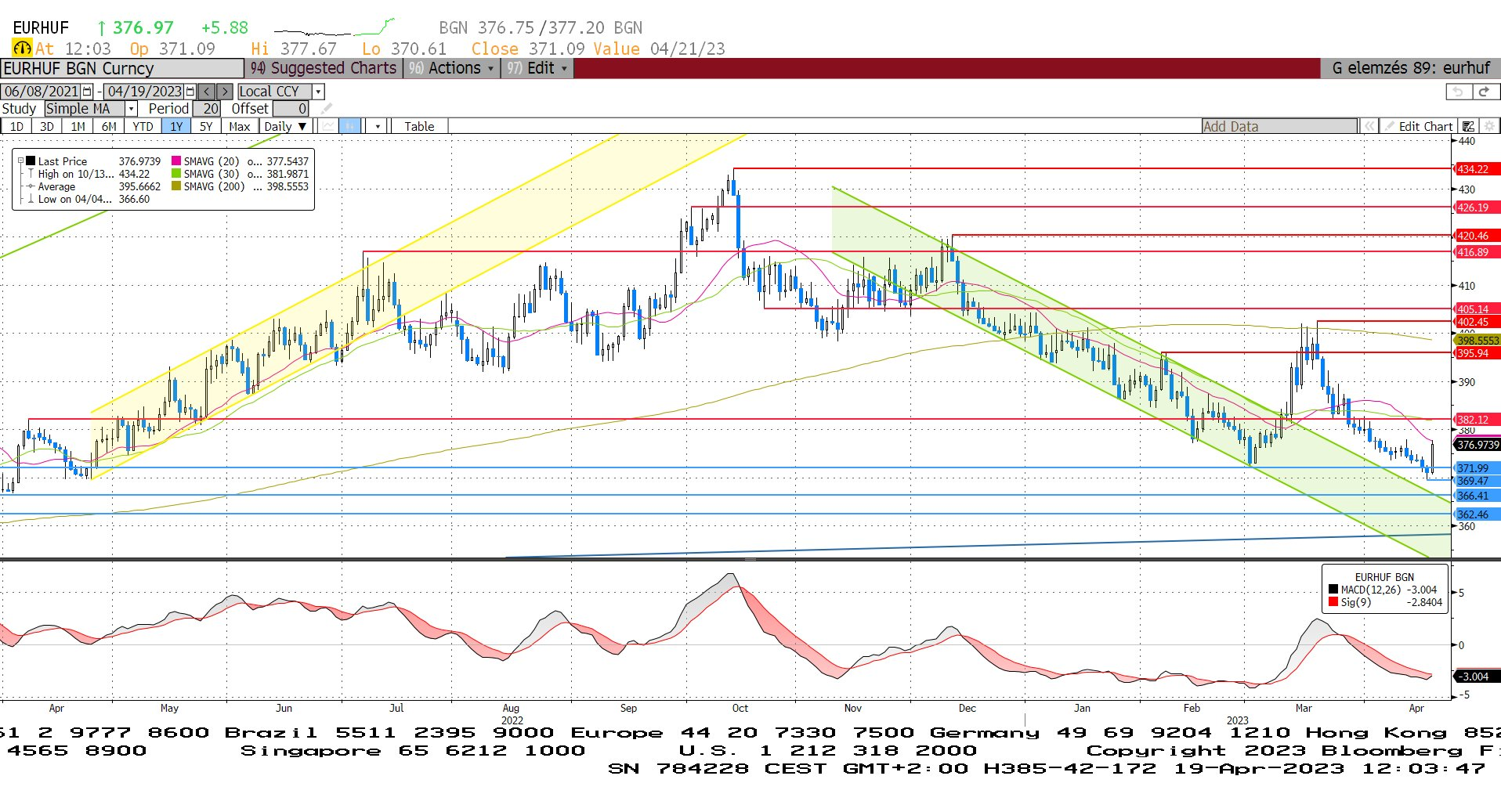The height and width of the screenshot is (812, 1501).
Task: Click the yellow gauge icon near At
Action: (x=22, y=49)
